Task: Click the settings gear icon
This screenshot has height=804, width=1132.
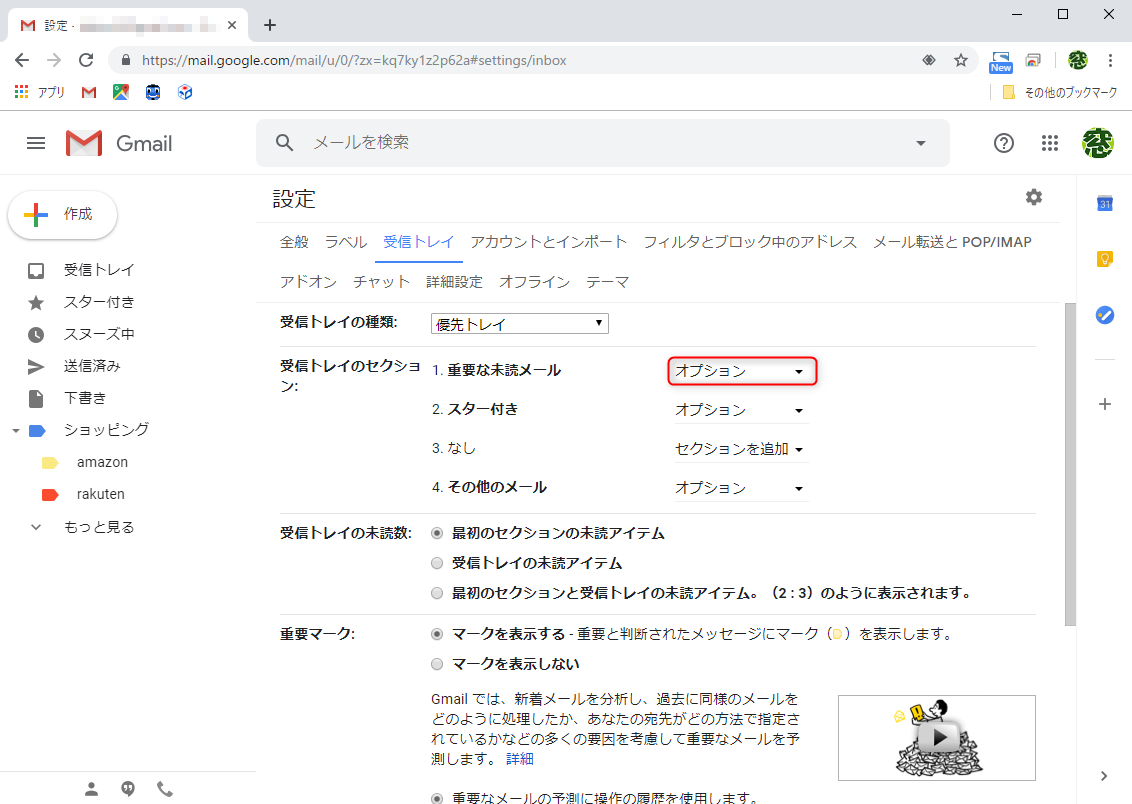Action: (1033, 197)
